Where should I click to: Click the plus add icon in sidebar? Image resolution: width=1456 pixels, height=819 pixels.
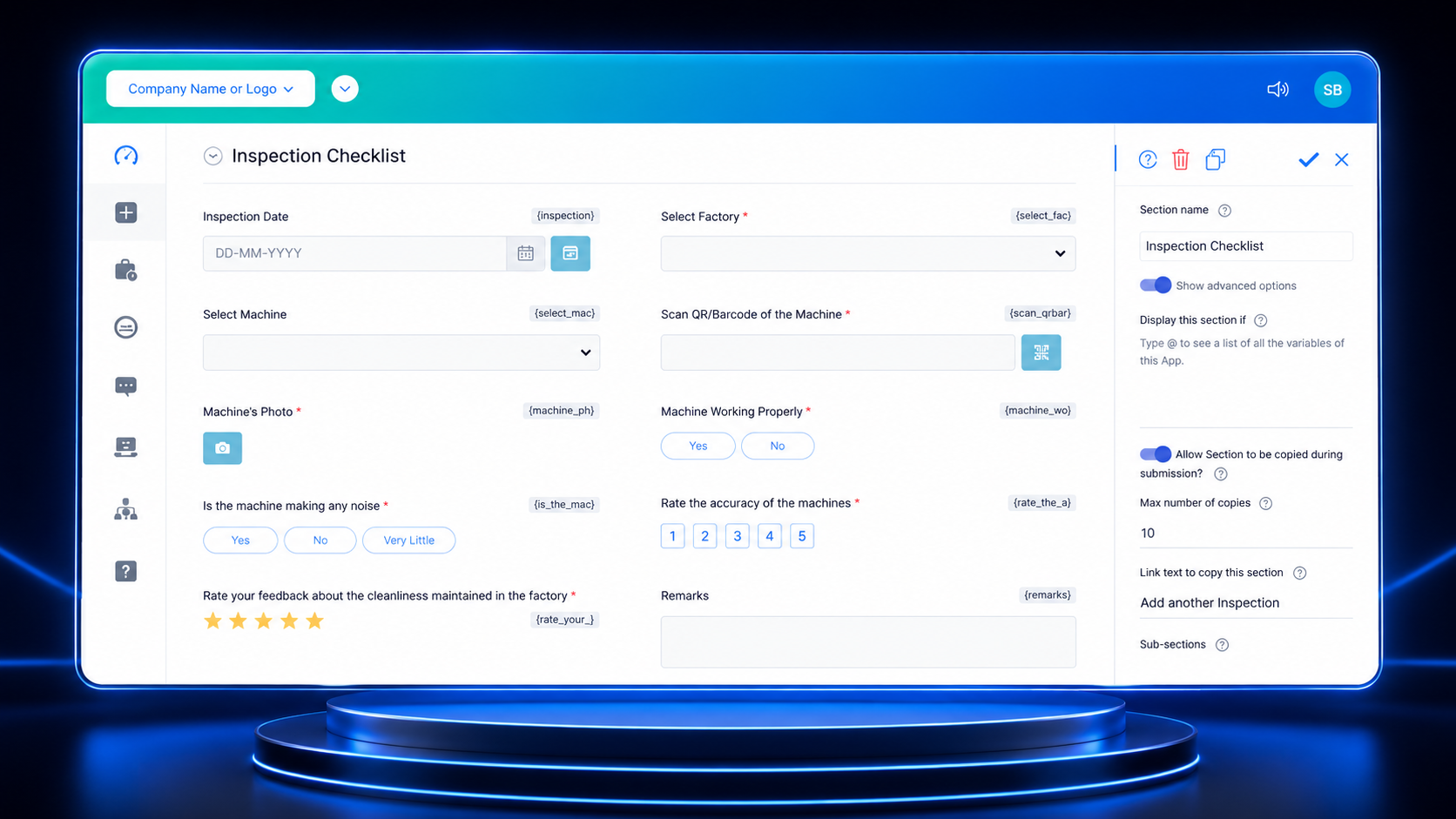[125, 212]
